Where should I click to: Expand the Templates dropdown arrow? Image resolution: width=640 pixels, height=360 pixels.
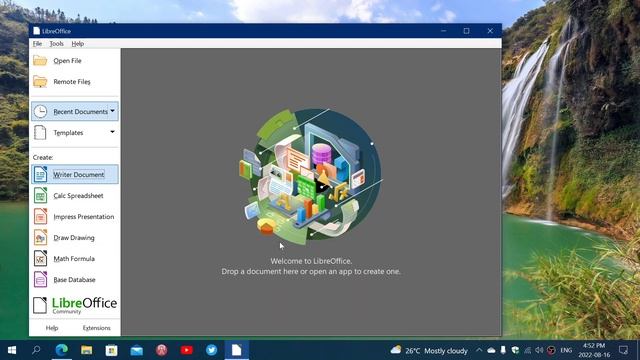pos(112,132)
